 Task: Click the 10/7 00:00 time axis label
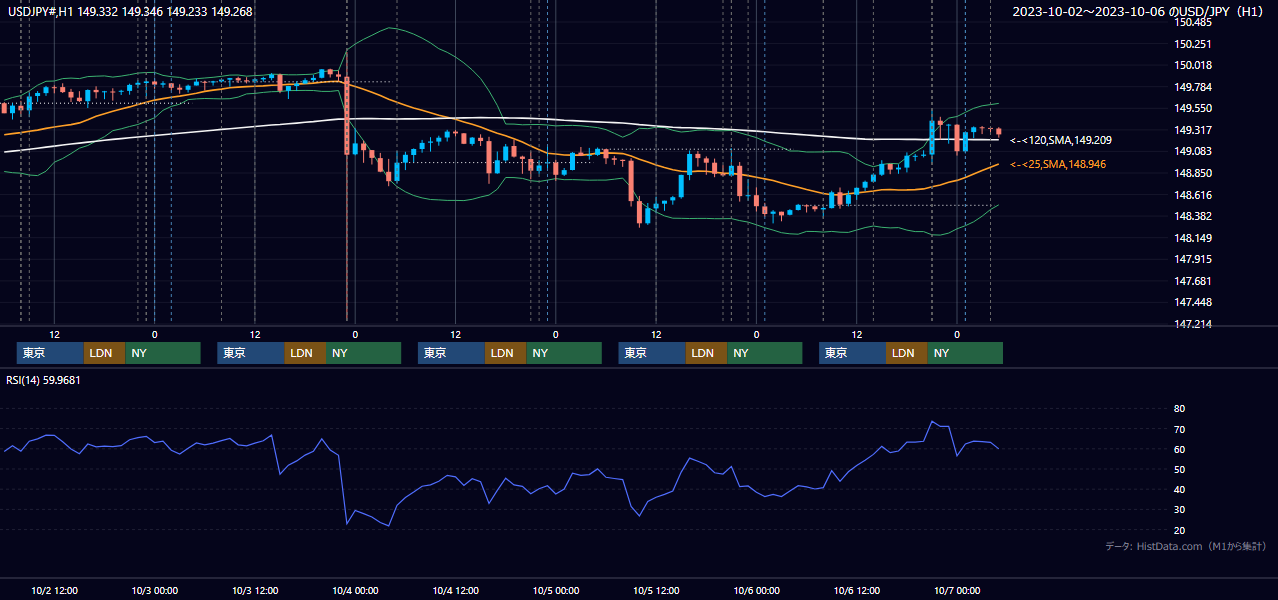(957, 590)
